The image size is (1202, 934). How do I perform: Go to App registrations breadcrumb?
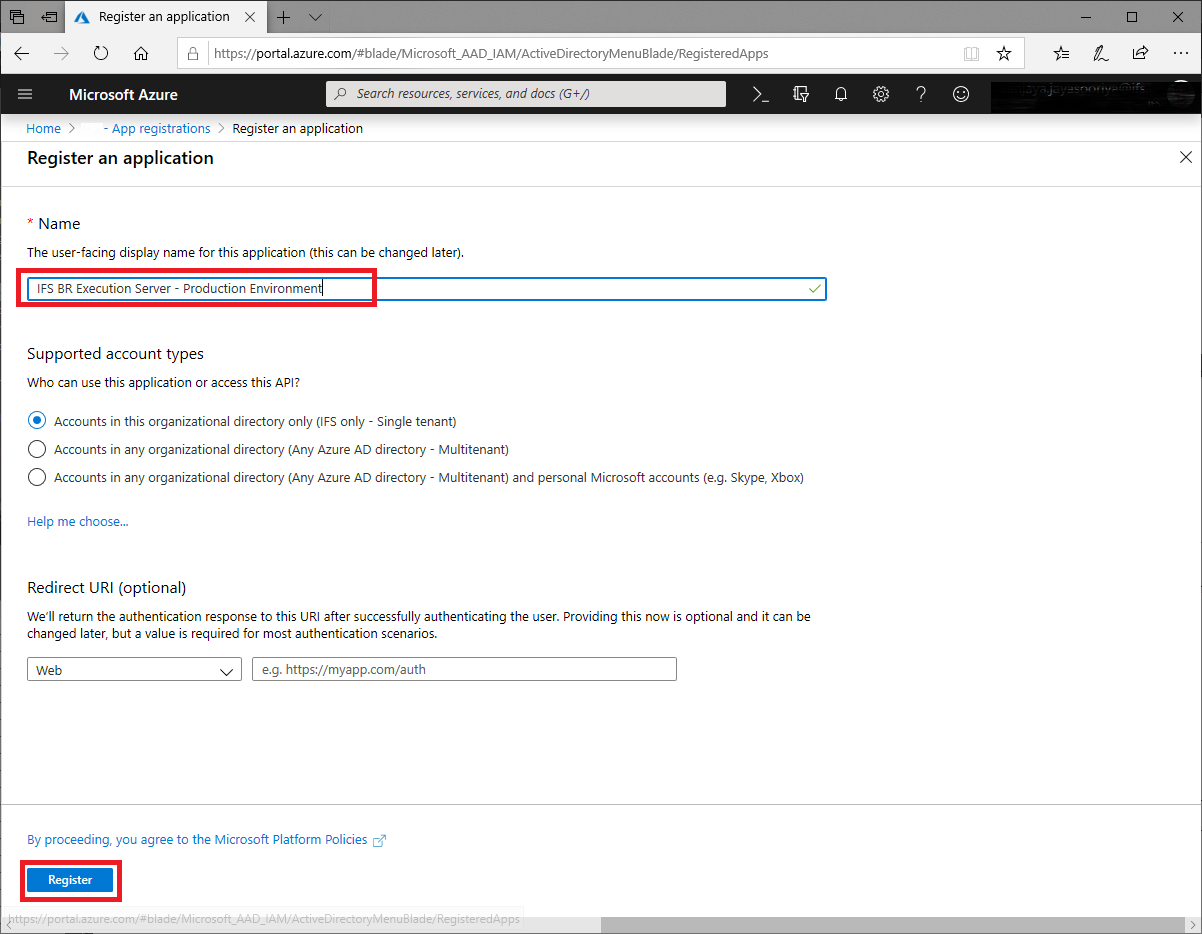pos(160,129)
